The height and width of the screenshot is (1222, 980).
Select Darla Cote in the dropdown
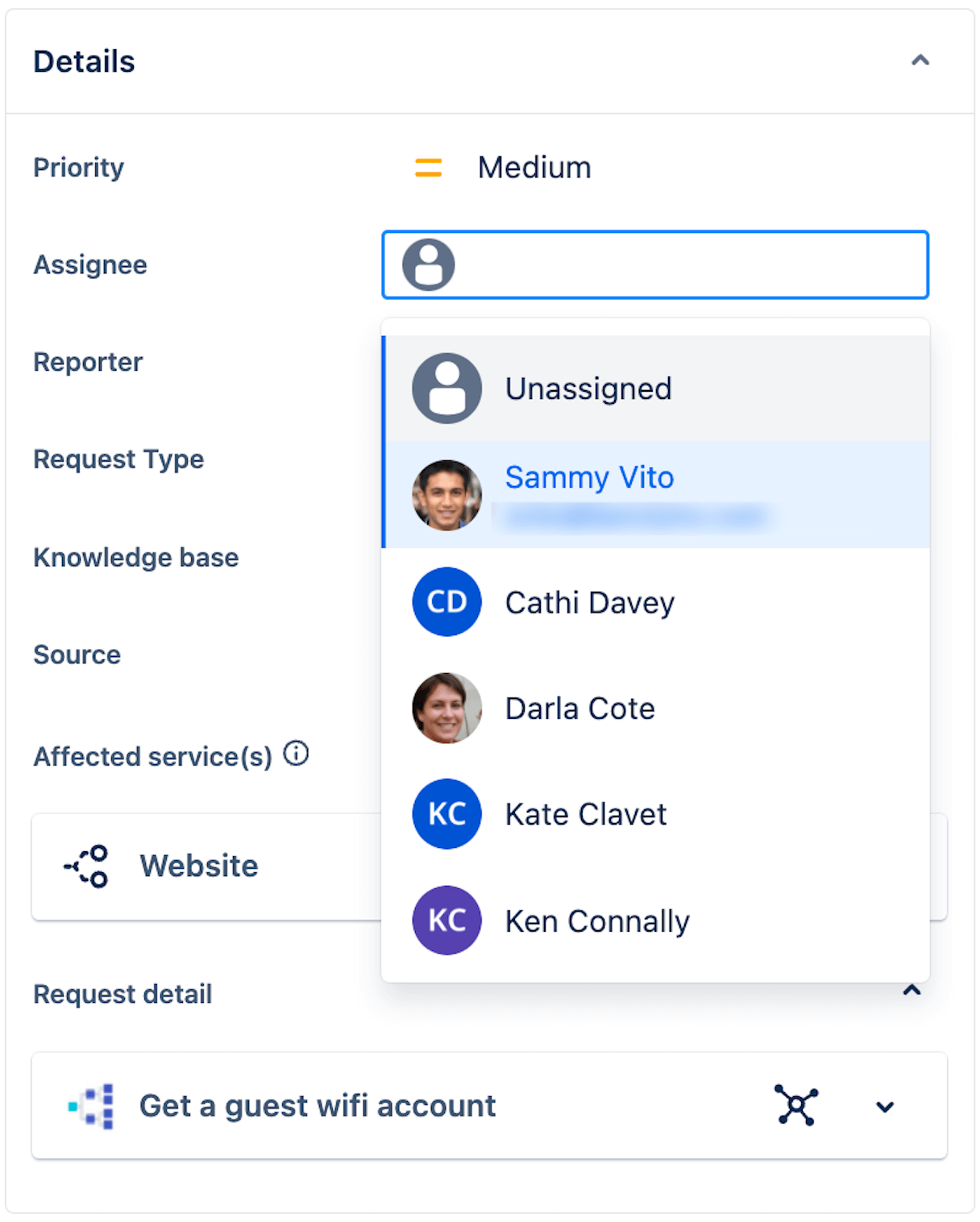click(x=579, y=708)
